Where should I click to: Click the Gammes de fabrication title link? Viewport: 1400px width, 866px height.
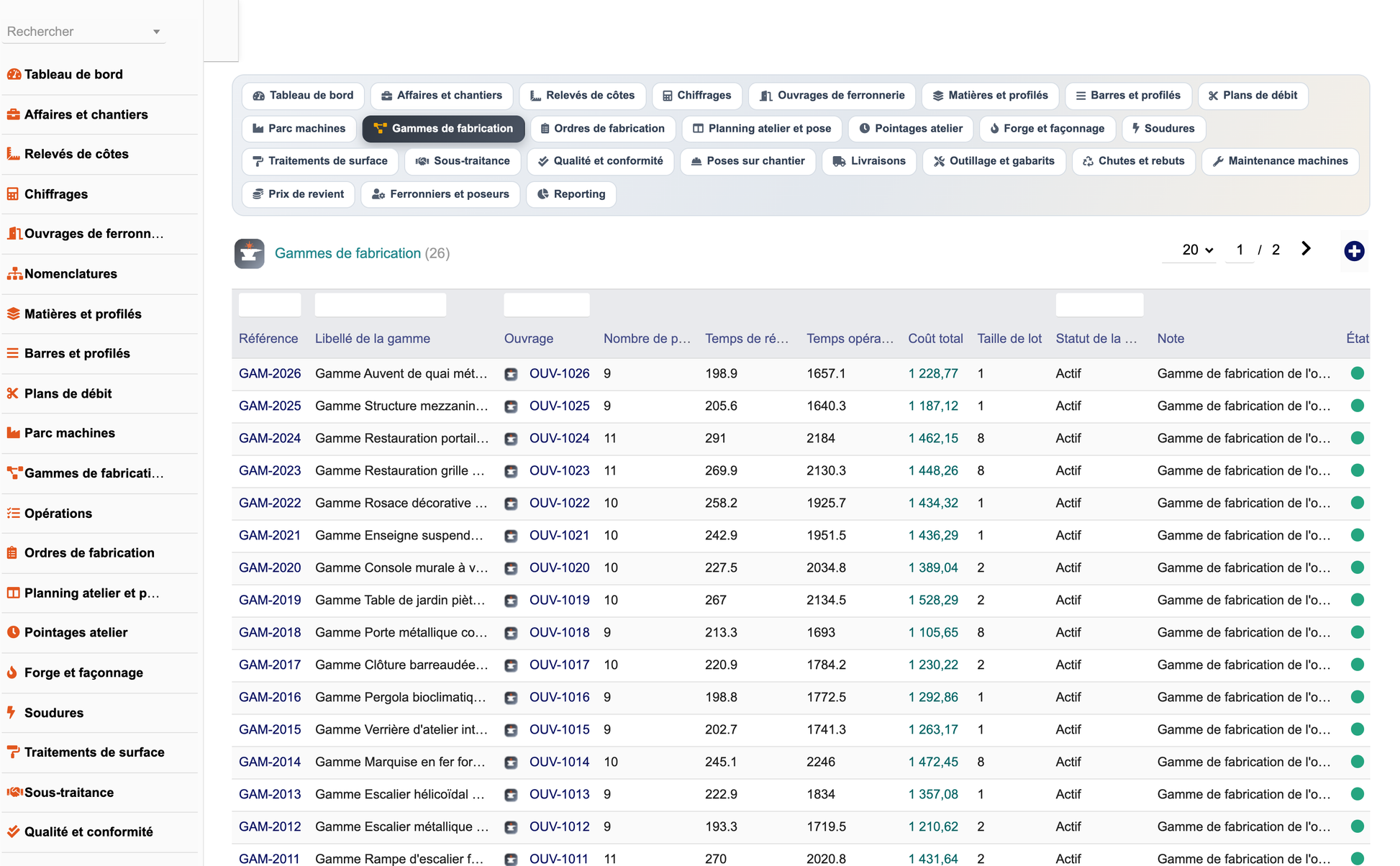click(347, 253)
